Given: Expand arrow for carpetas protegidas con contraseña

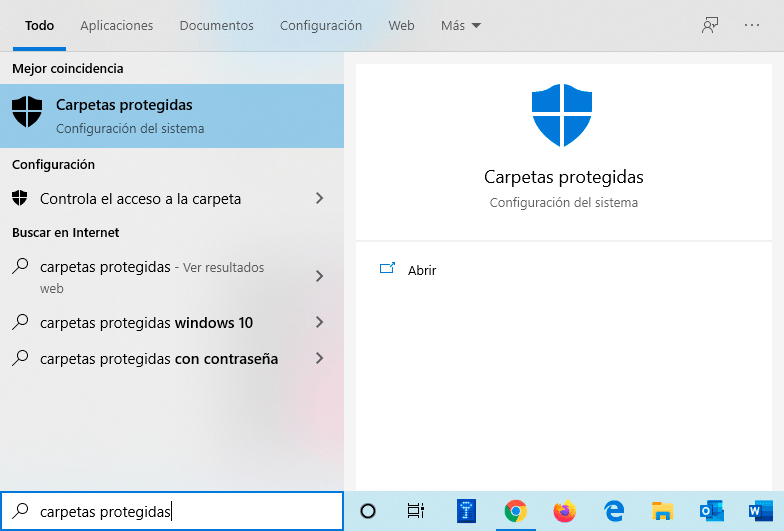Looking at the screenshot, I should coord(320,358).
